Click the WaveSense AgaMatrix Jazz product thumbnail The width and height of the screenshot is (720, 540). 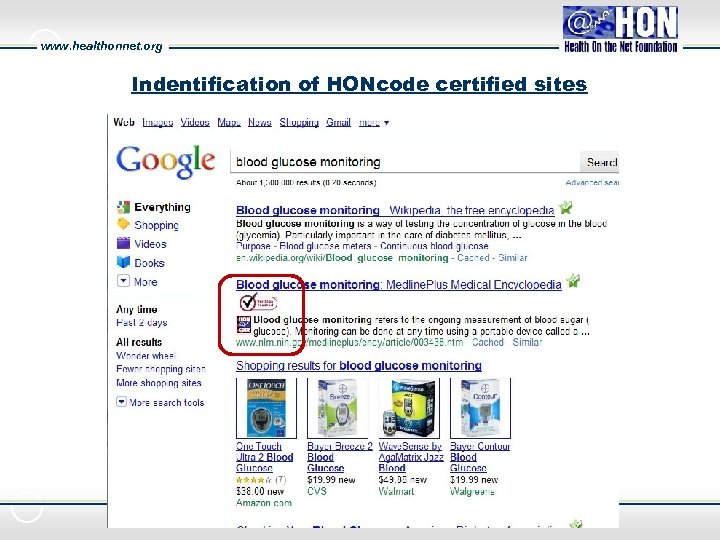[409, 408]
